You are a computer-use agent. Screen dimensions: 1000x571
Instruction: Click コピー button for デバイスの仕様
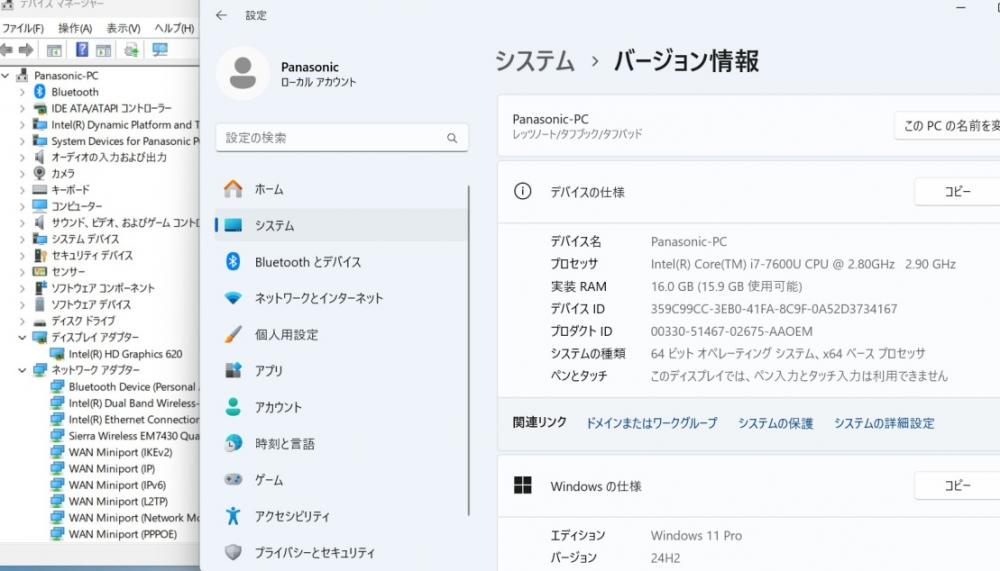click(x=957, y=191)
